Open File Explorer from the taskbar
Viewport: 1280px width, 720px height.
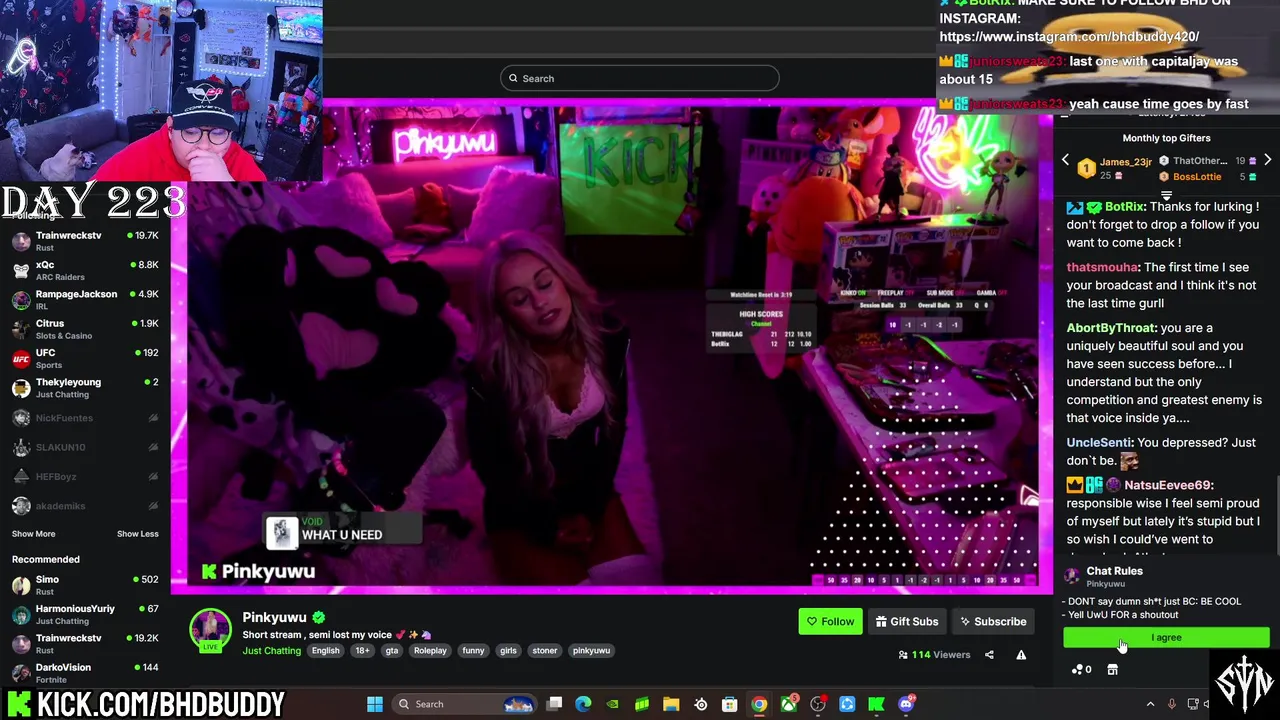point(671,704)
